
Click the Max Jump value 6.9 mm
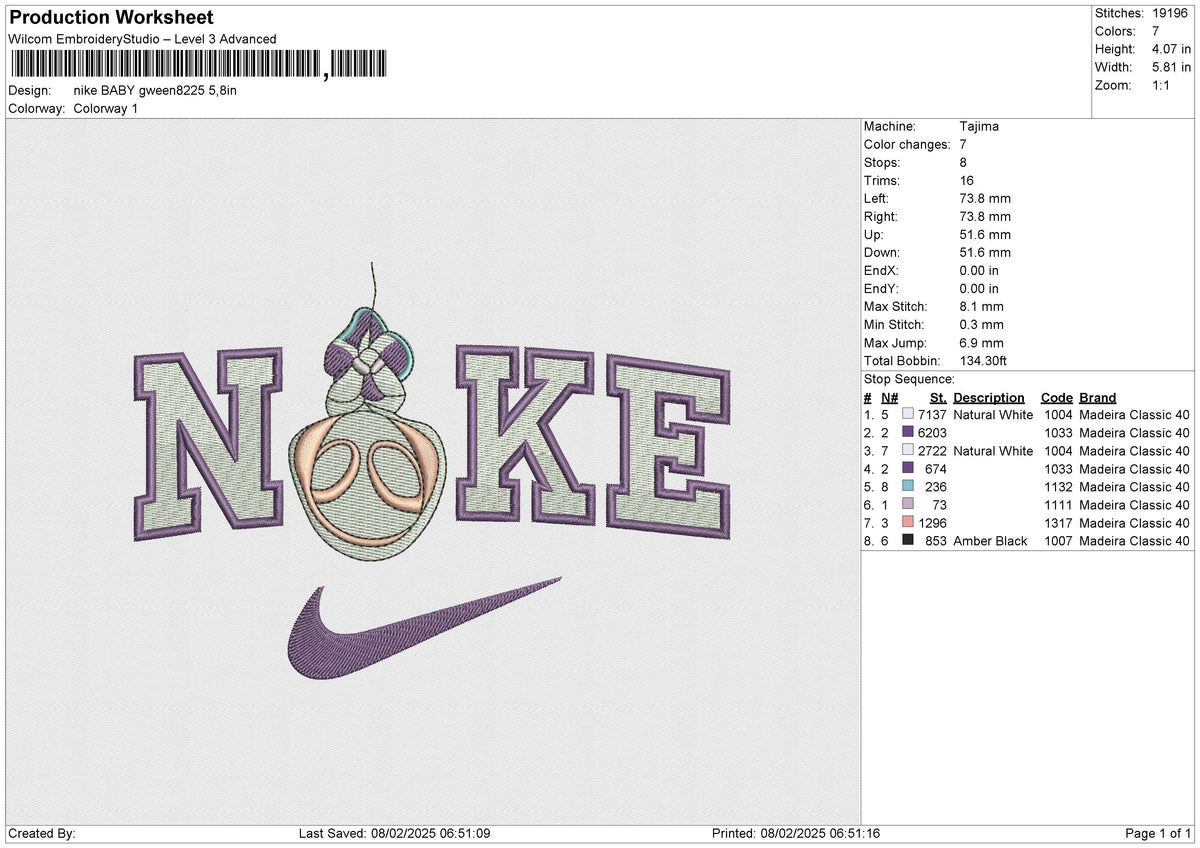tap(981, 342)
